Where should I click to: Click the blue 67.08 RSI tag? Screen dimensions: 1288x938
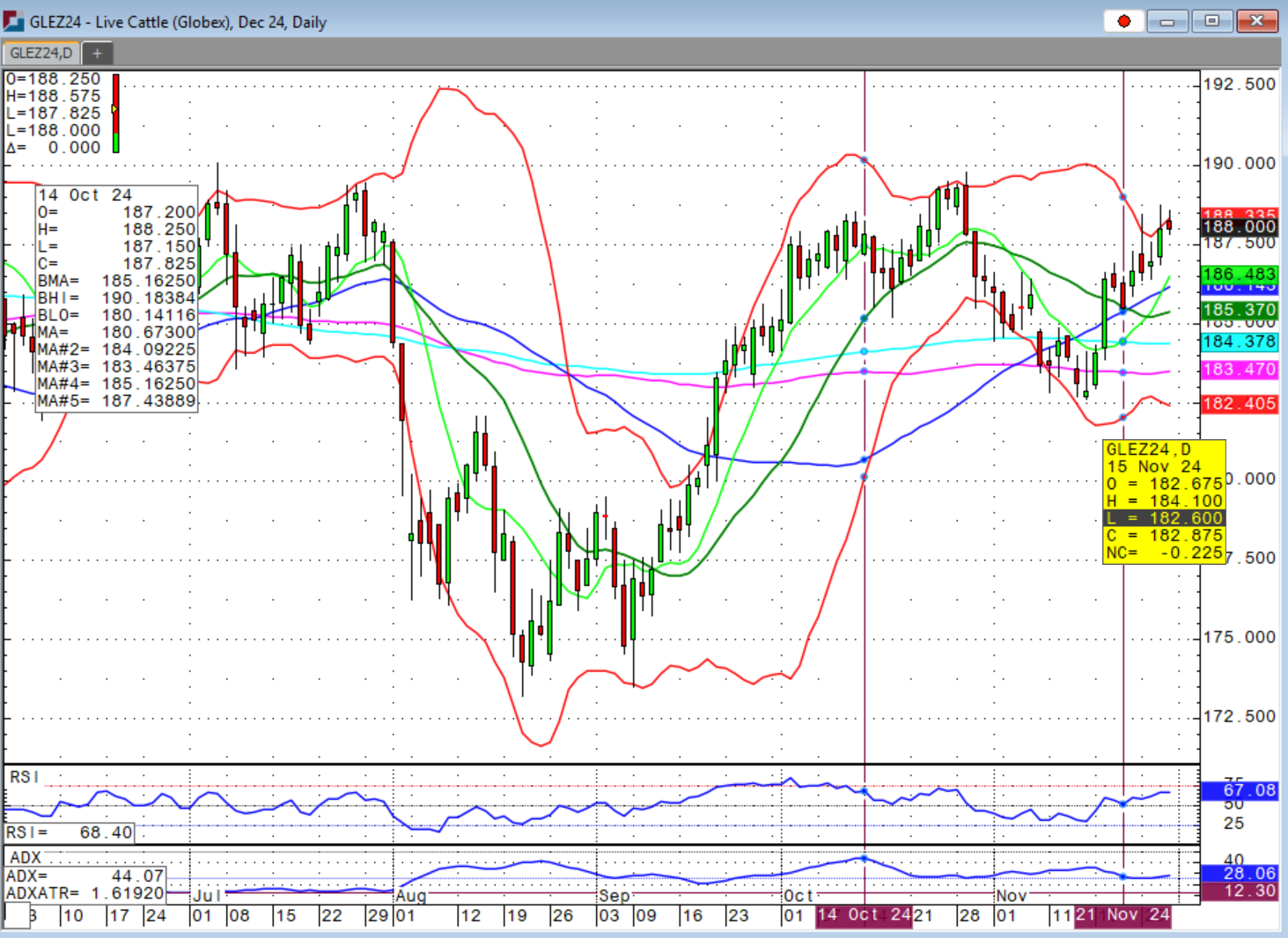coord(1240,790)
